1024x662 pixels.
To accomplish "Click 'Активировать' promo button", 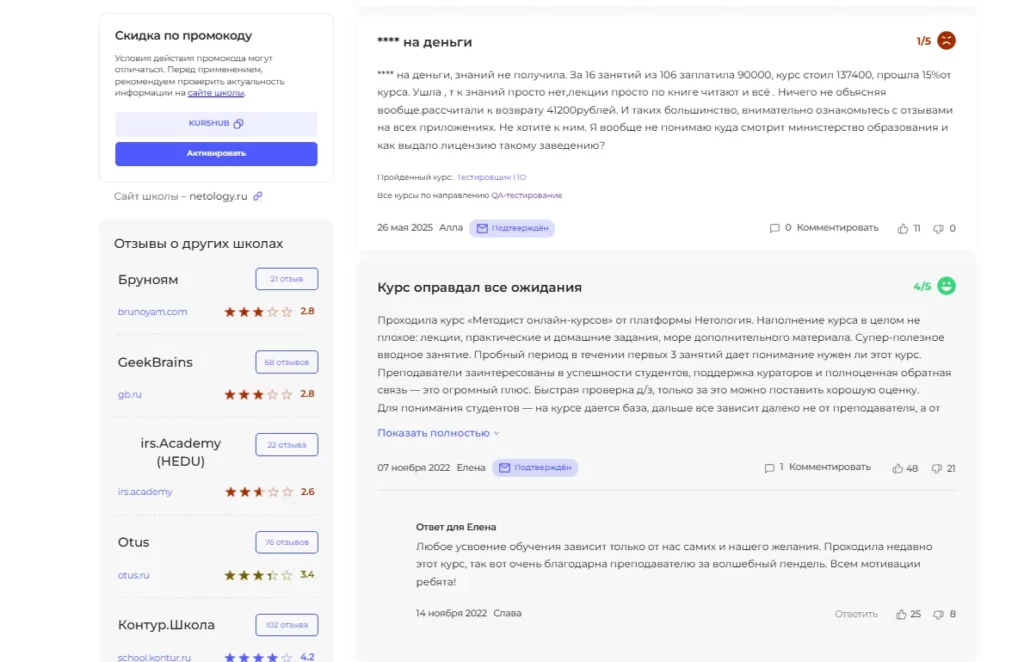I will 216,153.
